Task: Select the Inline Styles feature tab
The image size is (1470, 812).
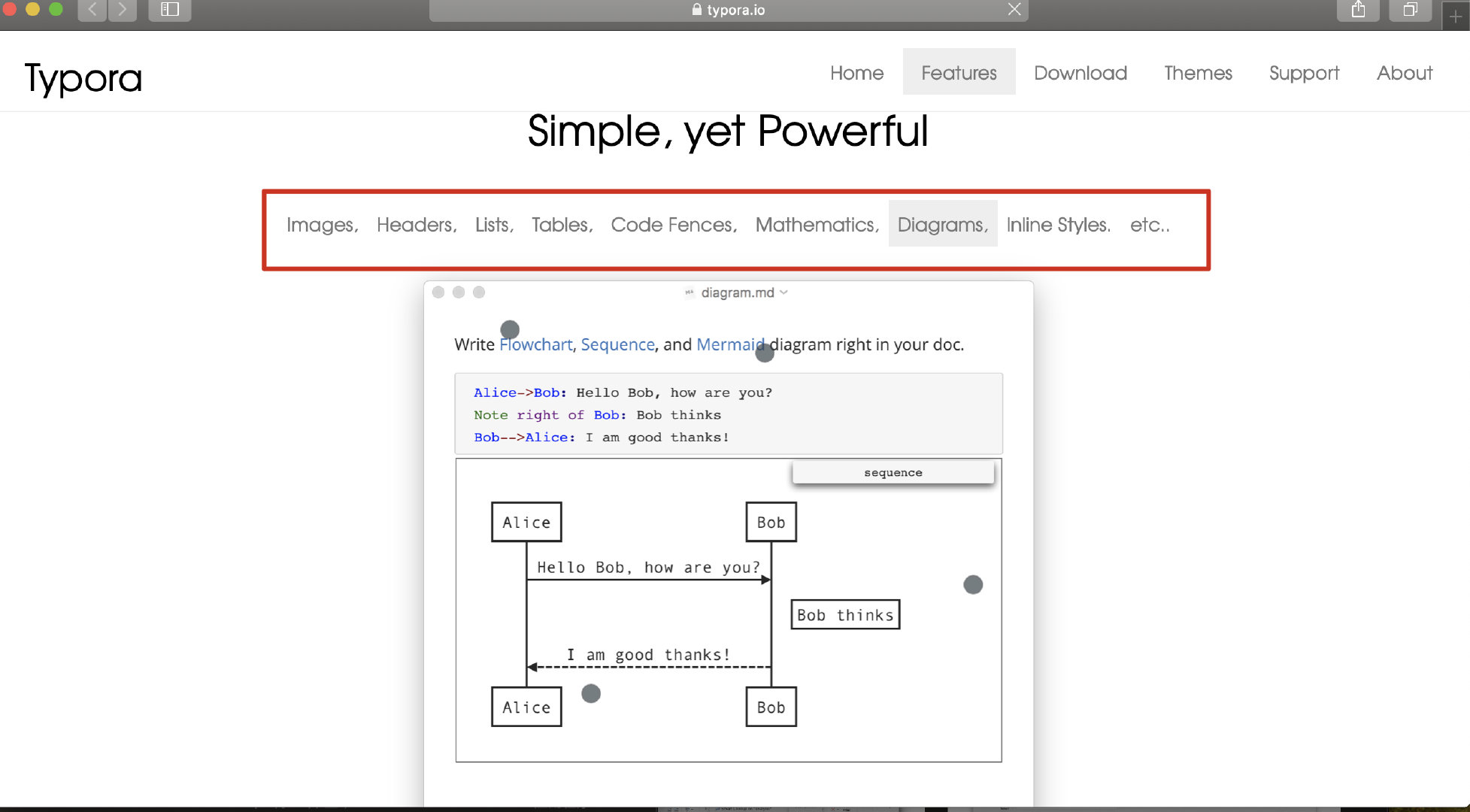Action: coord(1059,224)
